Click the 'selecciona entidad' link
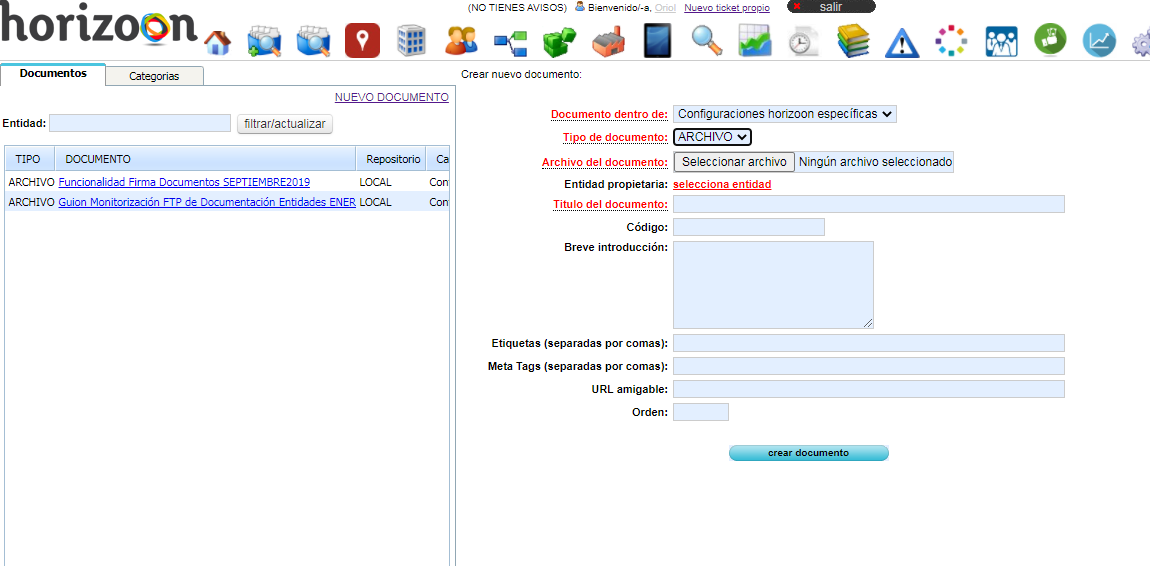 [722, 185]
